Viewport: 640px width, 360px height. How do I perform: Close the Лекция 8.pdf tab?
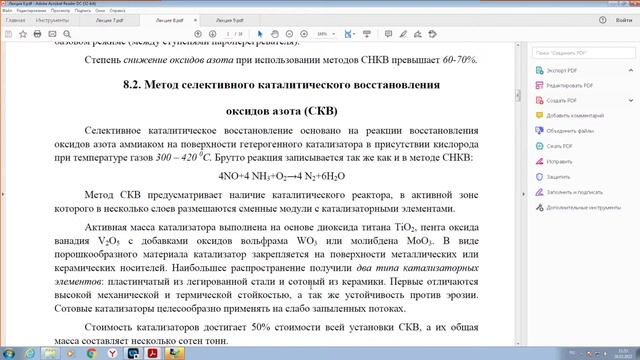(x=195, y=20)
